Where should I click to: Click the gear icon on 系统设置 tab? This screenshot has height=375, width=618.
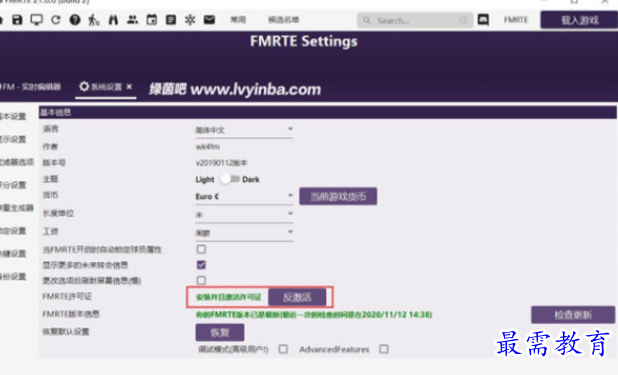[x=84, y=86]
